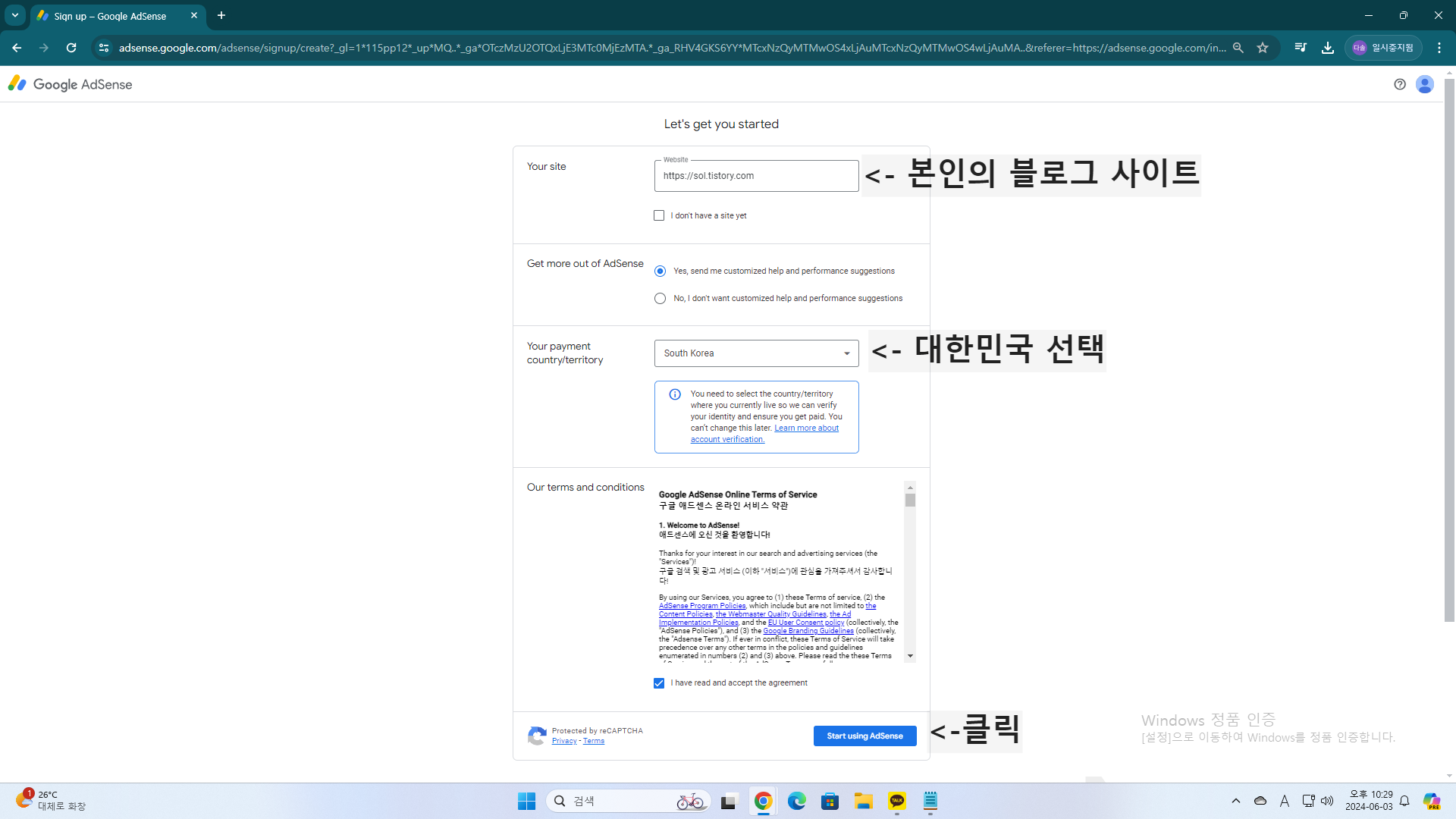Open Chrome three-dot menu
The height and width of the screenshot is (819, 1456).
click(x=1439, y=48)
